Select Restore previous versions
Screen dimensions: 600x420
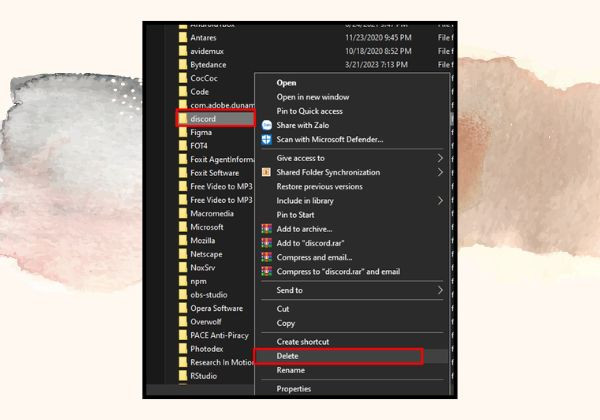320,187
